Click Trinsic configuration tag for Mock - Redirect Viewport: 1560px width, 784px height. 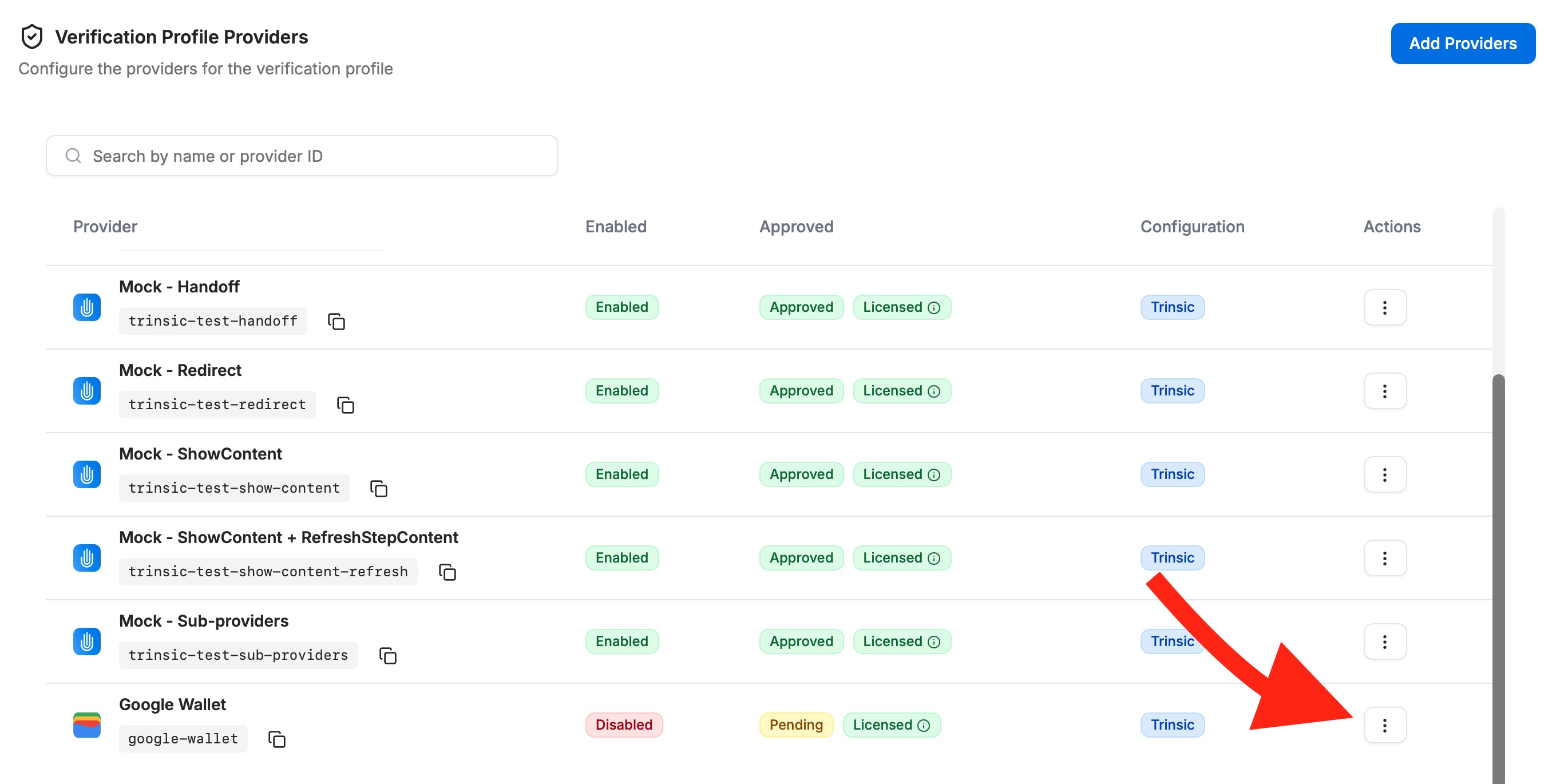pyautogui.click(x=1172, y=390)
